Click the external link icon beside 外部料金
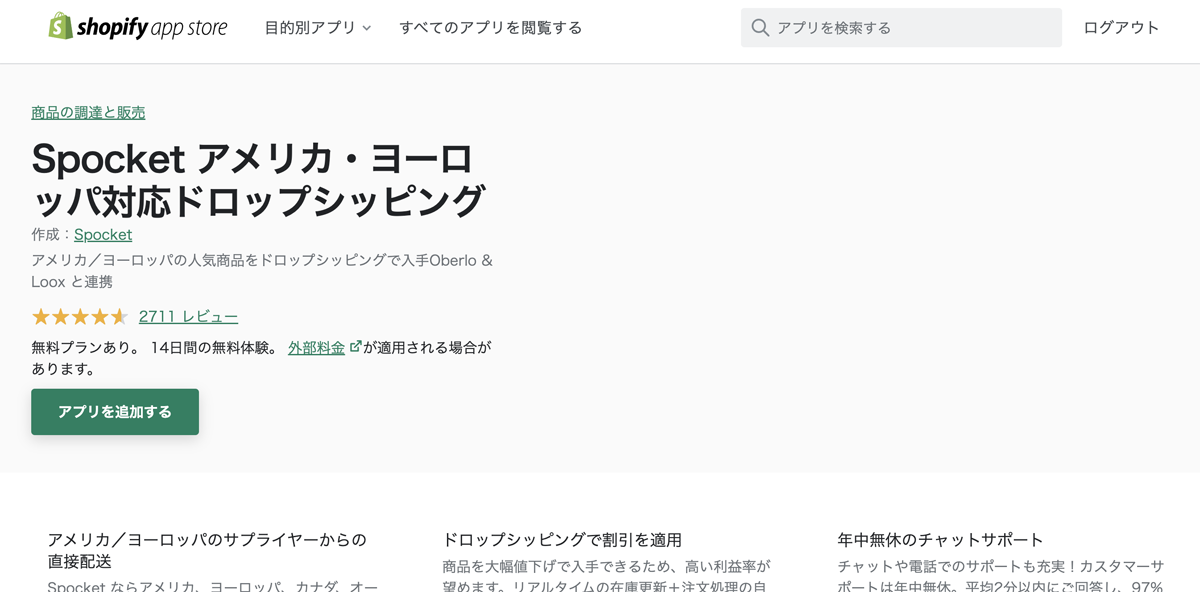Screen dimensions: 1200x592 click(355, 347)
